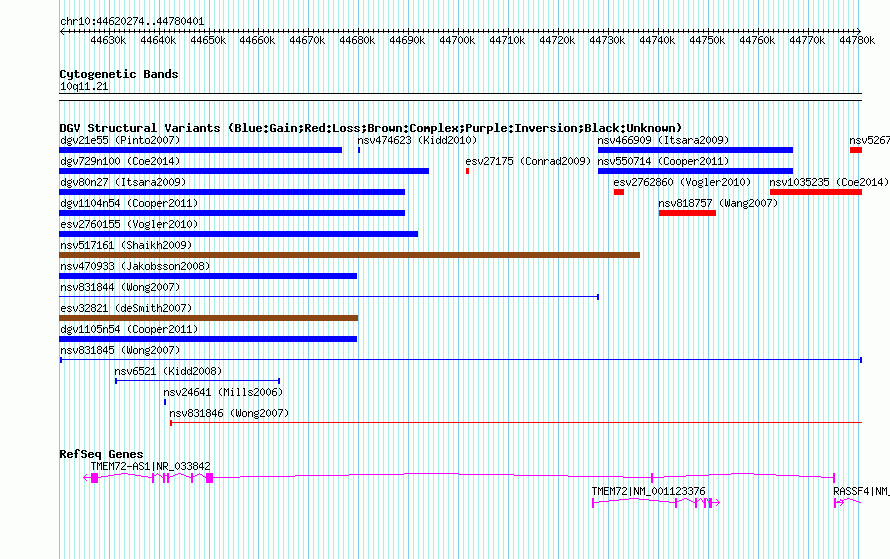Select the nsv6521 (Kidd2008) variant line
Viewport: 890px width, 559px height.
(x=198, y=381)
